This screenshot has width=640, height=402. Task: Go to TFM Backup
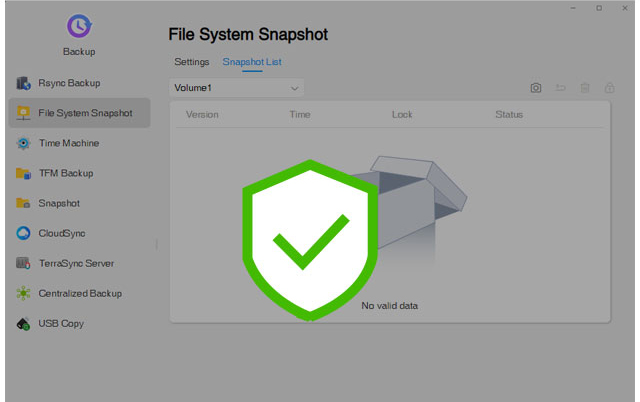point(80,173)
